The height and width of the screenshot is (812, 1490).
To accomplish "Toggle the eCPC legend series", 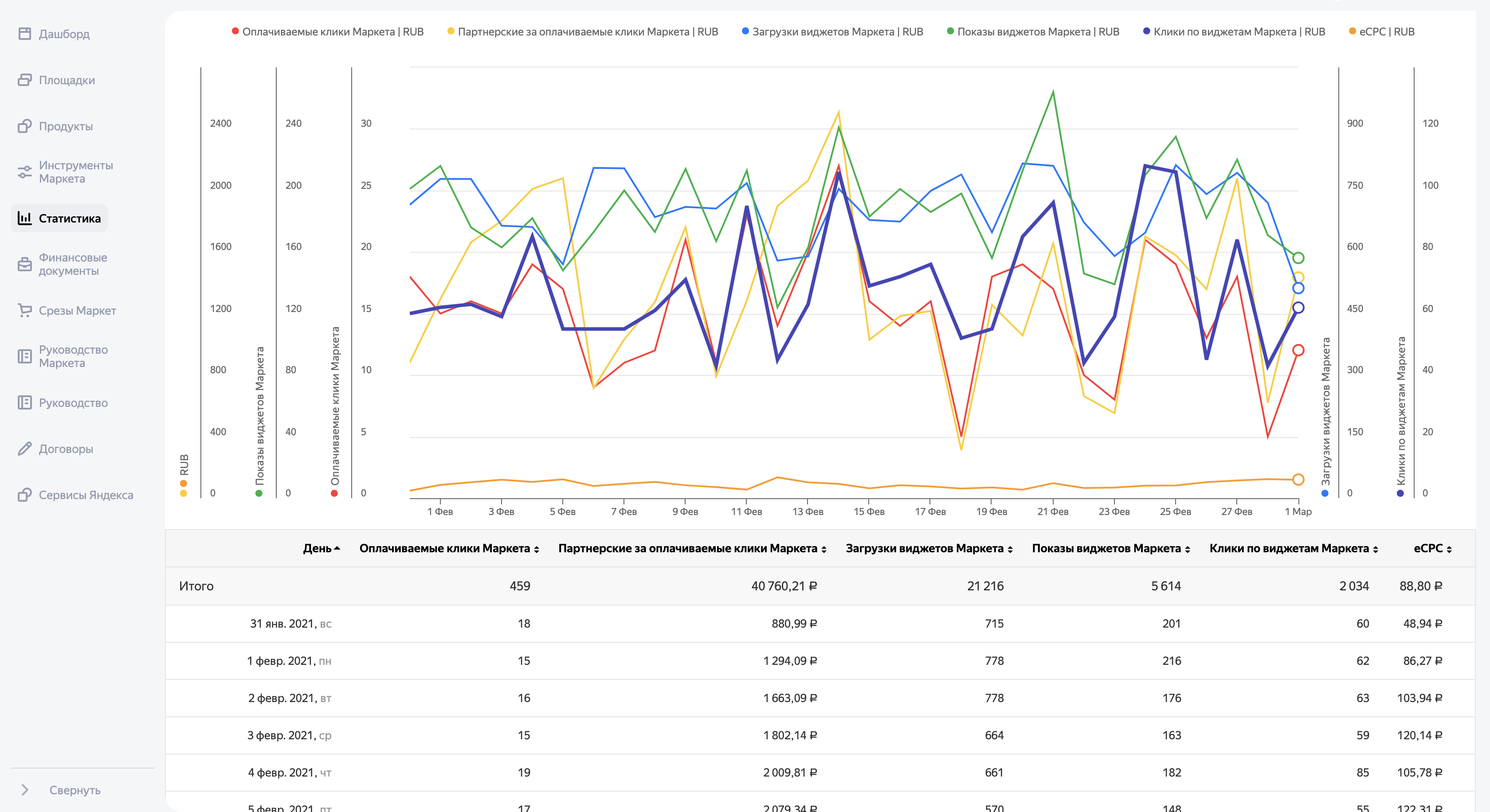I will coord(1386,32).
